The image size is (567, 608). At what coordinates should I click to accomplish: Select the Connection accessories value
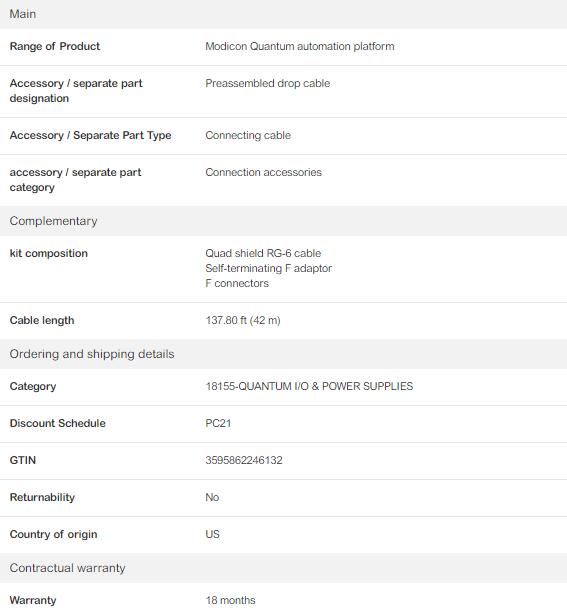[x=263, y=172]
